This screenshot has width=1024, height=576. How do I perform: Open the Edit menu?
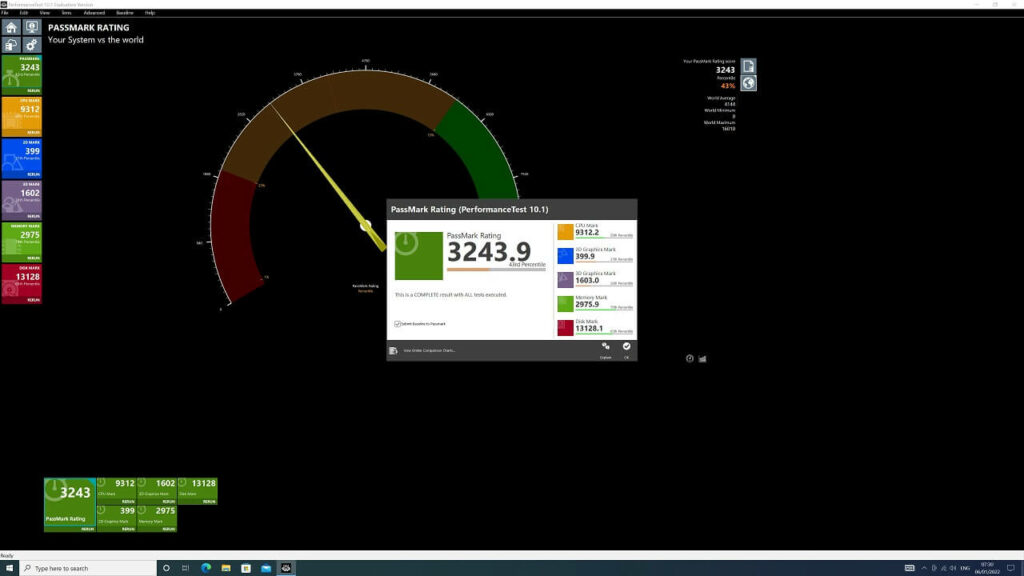pos(24,13)
